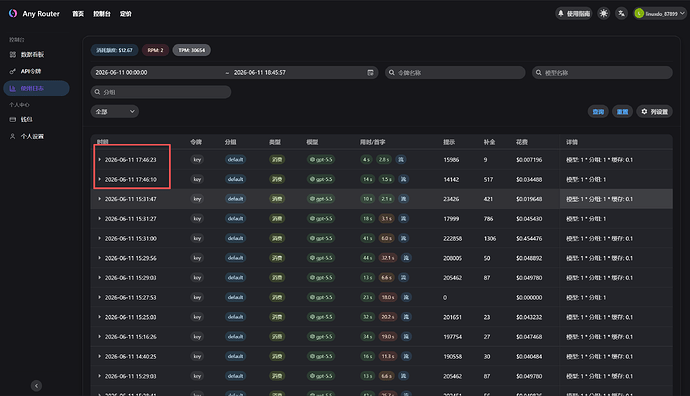Go to 控制台 in top navigation
Viewport: 690px width, 396px height.
coord(102,14)
